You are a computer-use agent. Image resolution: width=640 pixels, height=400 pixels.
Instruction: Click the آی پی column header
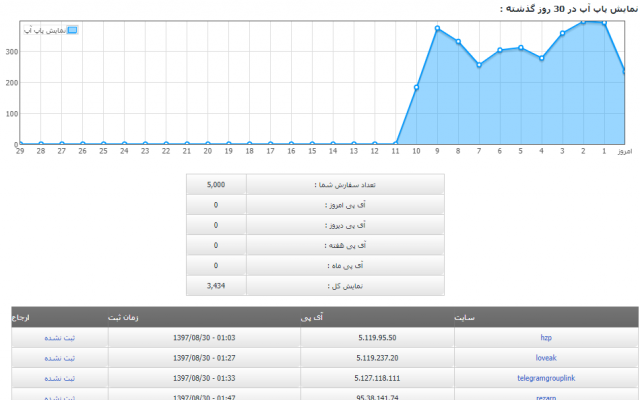[312, 317]
